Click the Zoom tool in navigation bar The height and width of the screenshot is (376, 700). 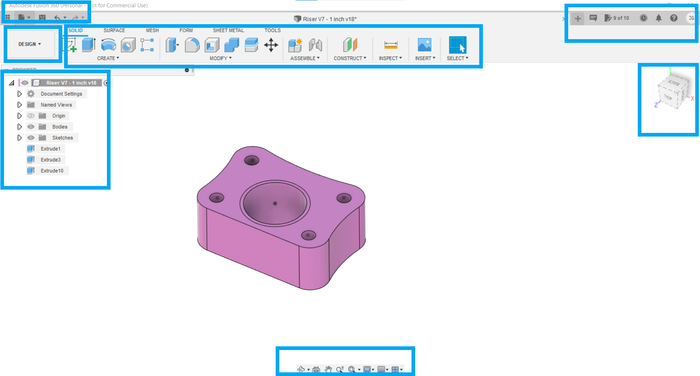coord(340,369)
